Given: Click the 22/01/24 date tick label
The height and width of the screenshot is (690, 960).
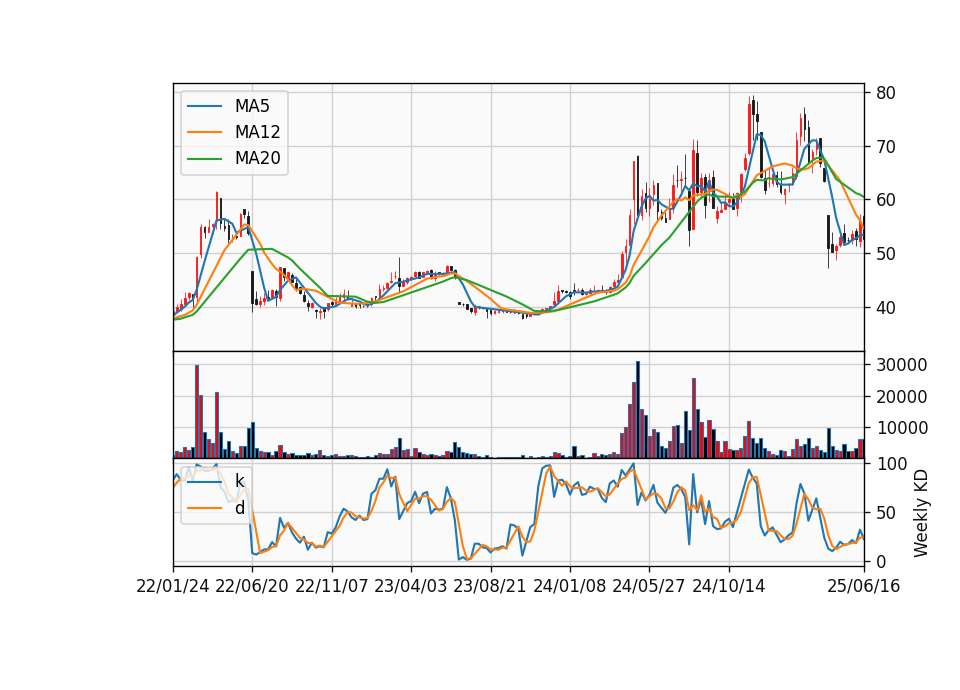Looking at the screenshot, I should [x=173, y=586].
